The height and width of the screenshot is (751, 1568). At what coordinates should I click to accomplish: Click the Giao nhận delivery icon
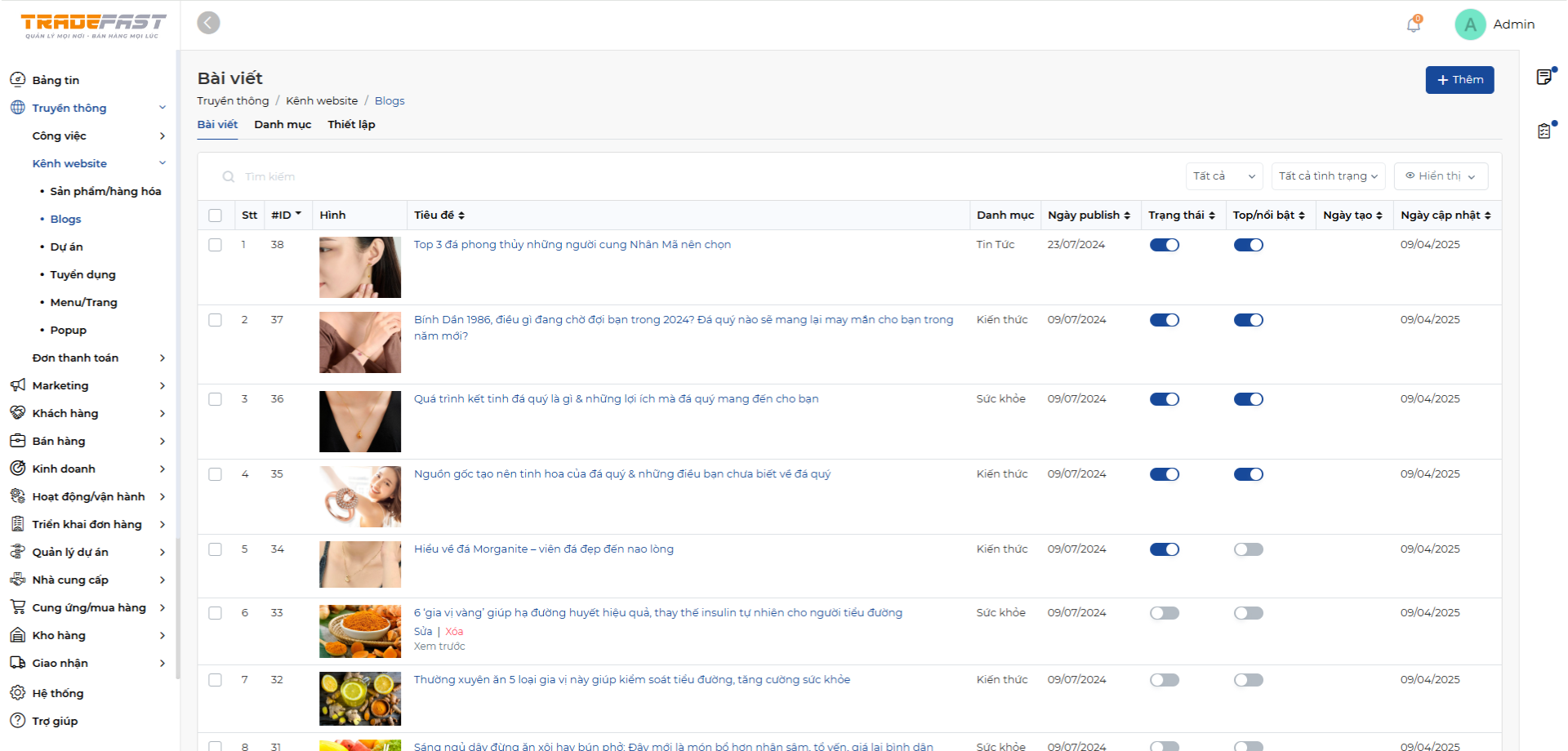tap(17, 662)
